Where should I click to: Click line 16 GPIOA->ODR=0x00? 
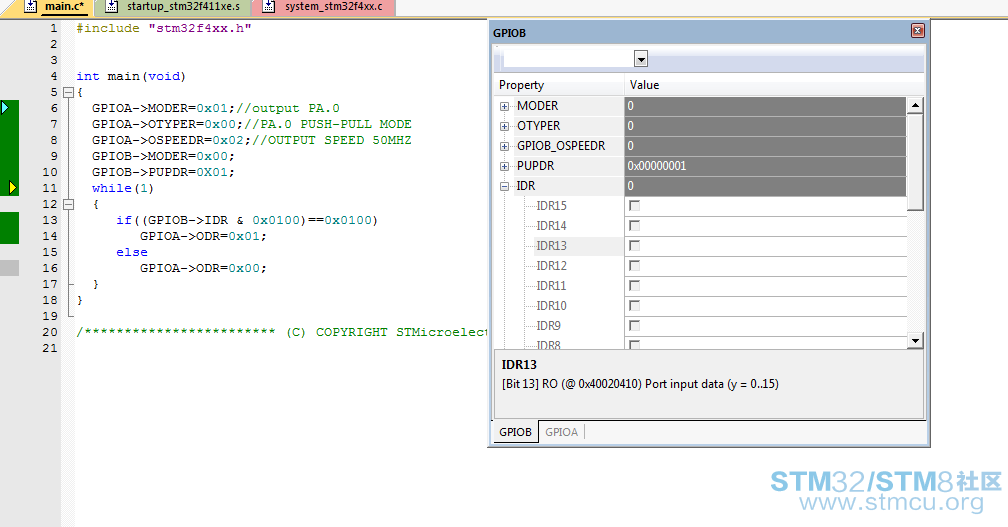[x=203, y=268]
